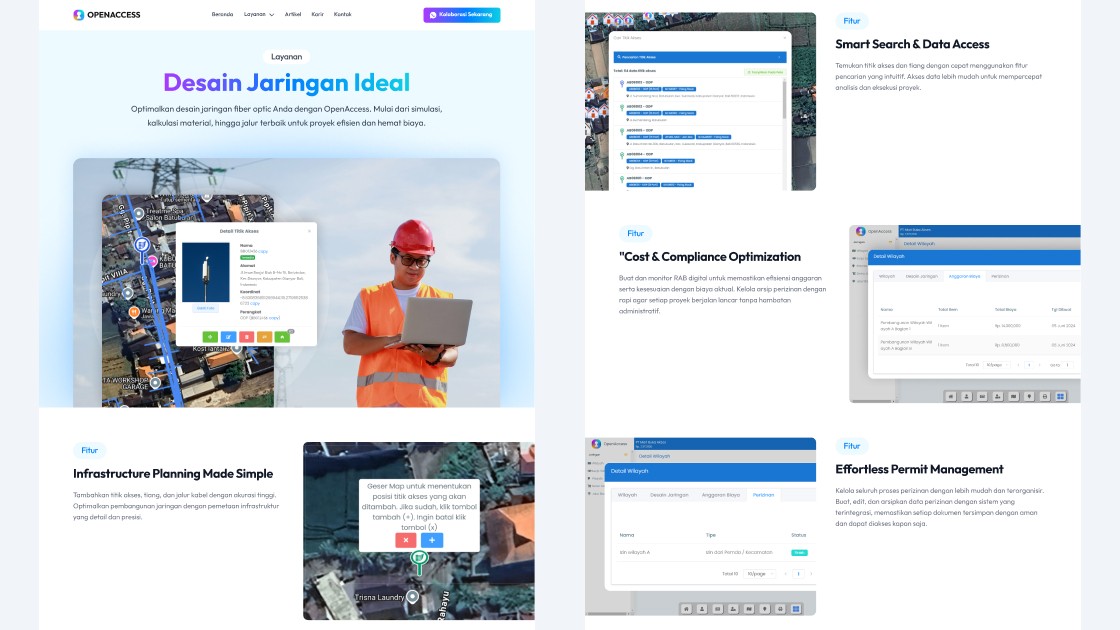Click page 1 in permit table pagination

click(x=799, y=574)
